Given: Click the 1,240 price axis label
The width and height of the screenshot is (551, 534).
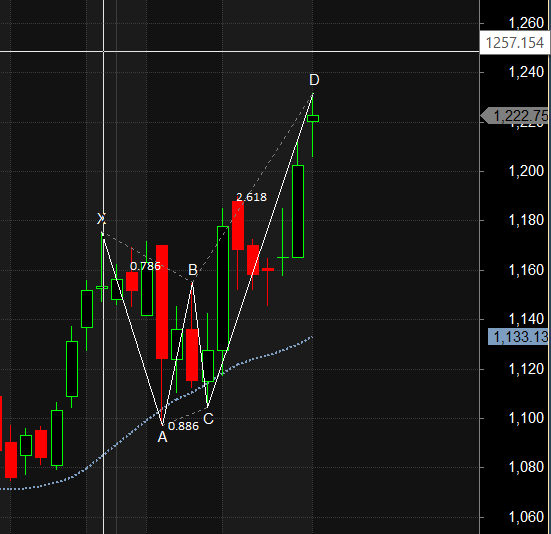Looking at the screenshot, I should coord(526,72).
